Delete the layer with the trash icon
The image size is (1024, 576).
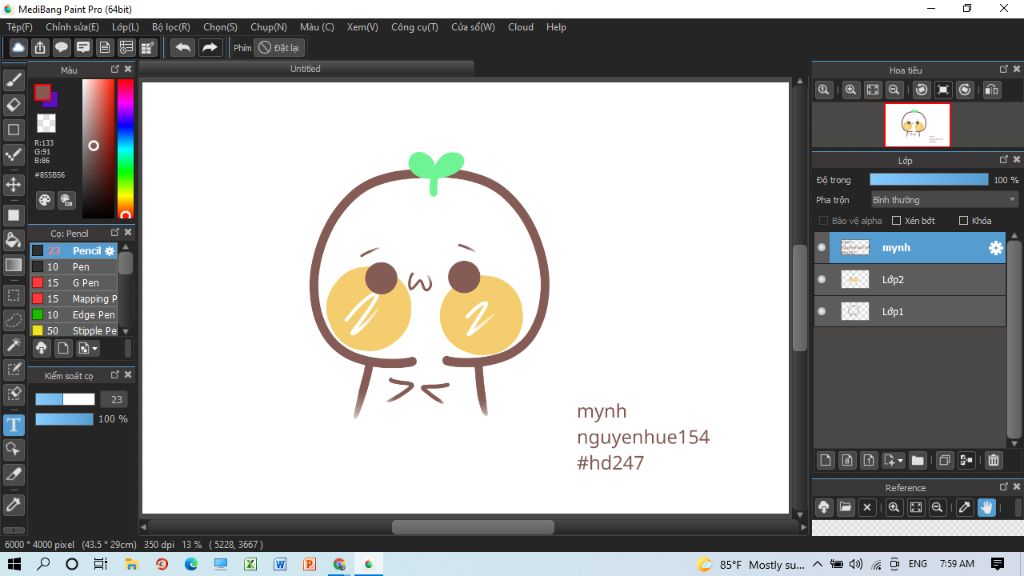click(x=993, y=460)
